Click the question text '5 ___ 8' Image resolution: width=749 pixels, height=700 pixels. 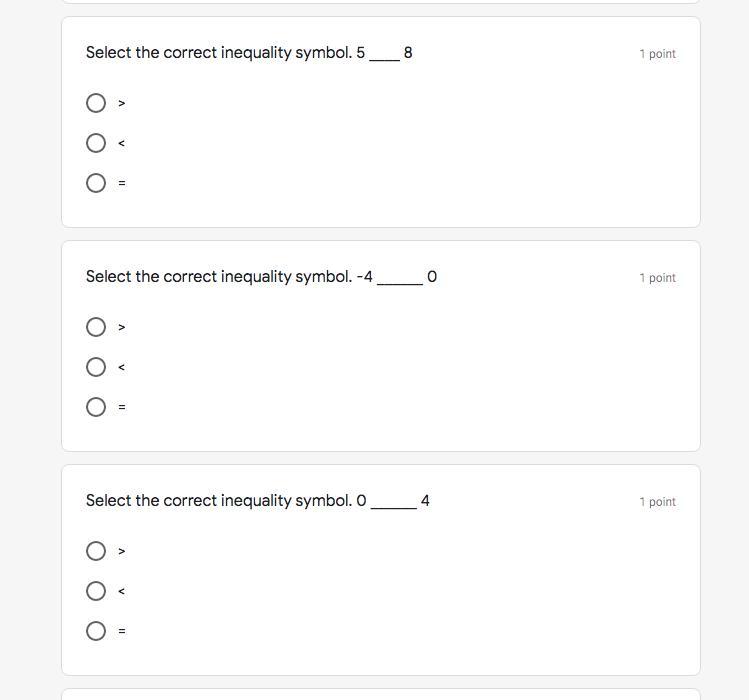(249, 53)
